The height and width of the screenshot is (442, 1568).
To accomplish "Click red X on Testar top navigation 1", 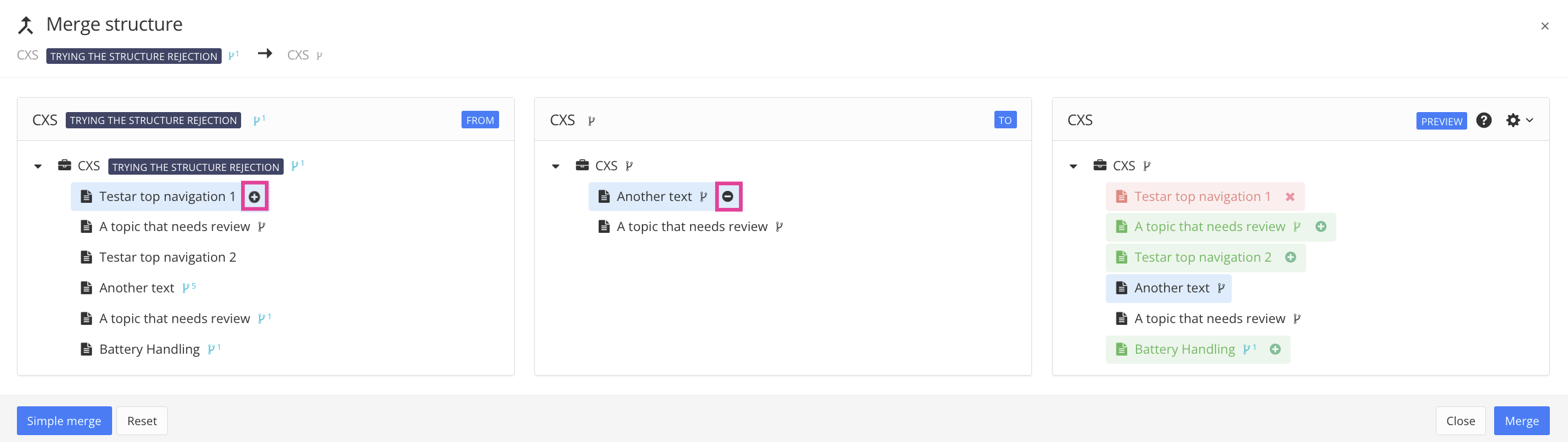I will [x=1290, y=197].
